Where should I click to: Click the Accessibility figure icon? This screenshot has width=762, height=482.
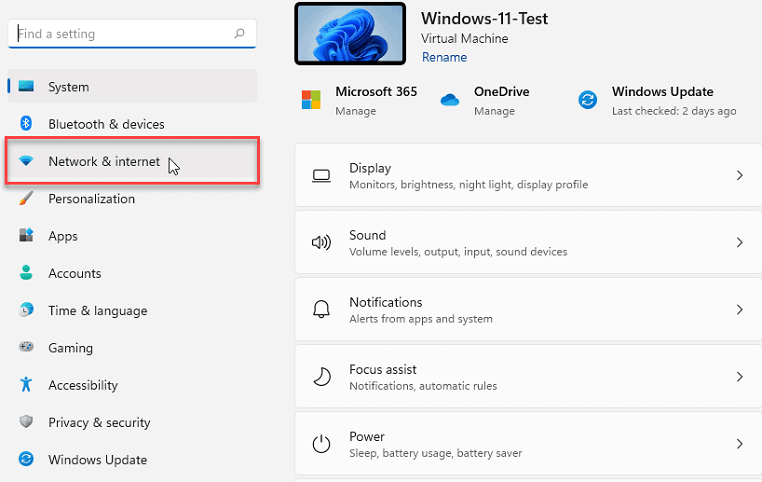click(26, 384)
